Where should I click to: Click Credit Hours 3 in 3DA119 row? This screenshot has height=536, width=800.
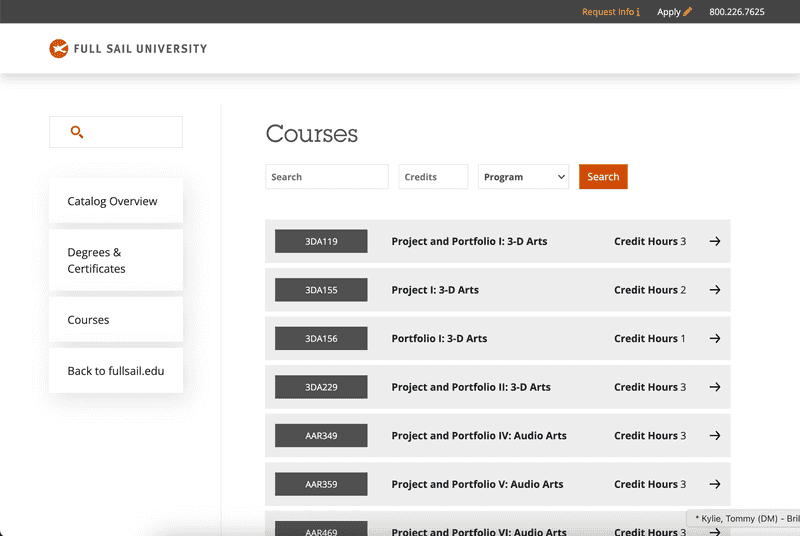click(x=650, y=241)
